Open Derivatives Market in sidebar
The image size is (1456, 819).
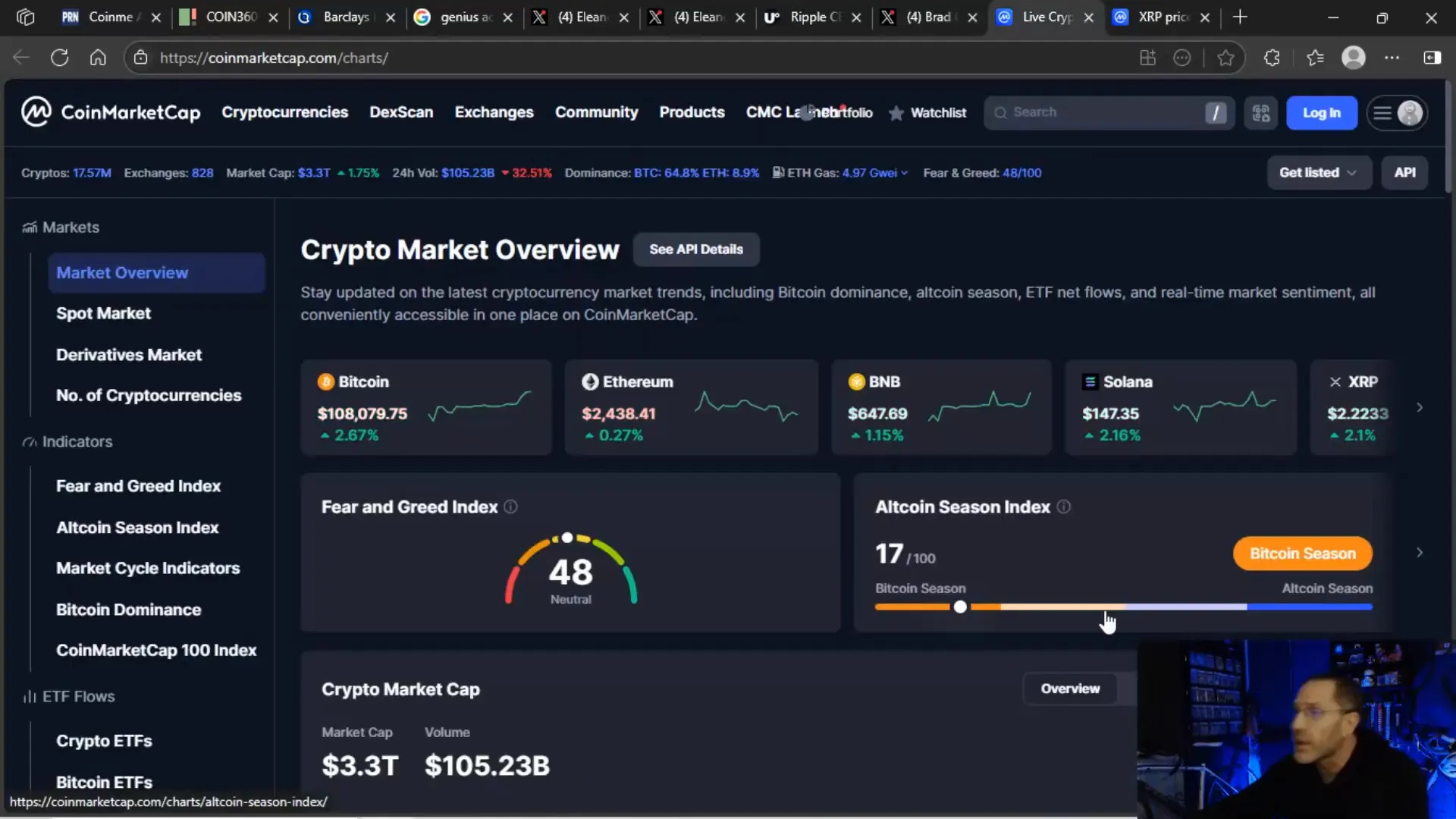click(129, 355)
